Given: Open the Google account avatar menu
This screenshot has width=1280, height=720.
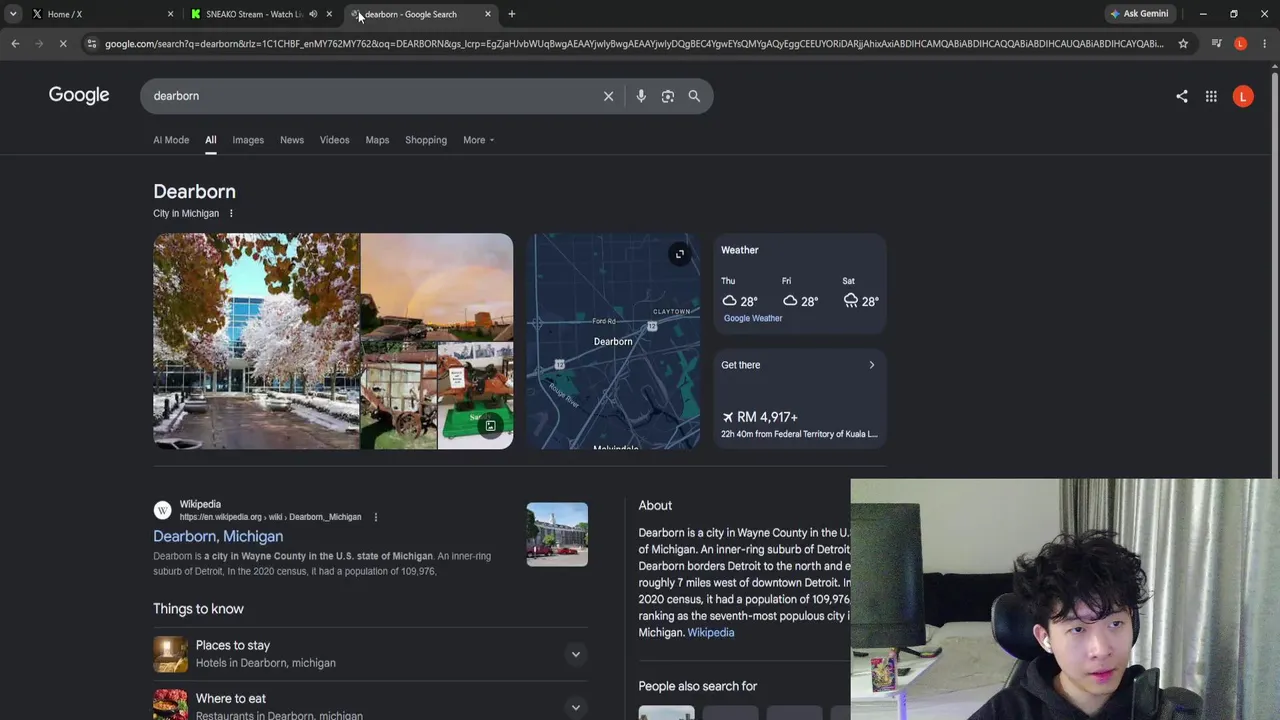Looking at the screenshot, I should [x=1243, y=96].
